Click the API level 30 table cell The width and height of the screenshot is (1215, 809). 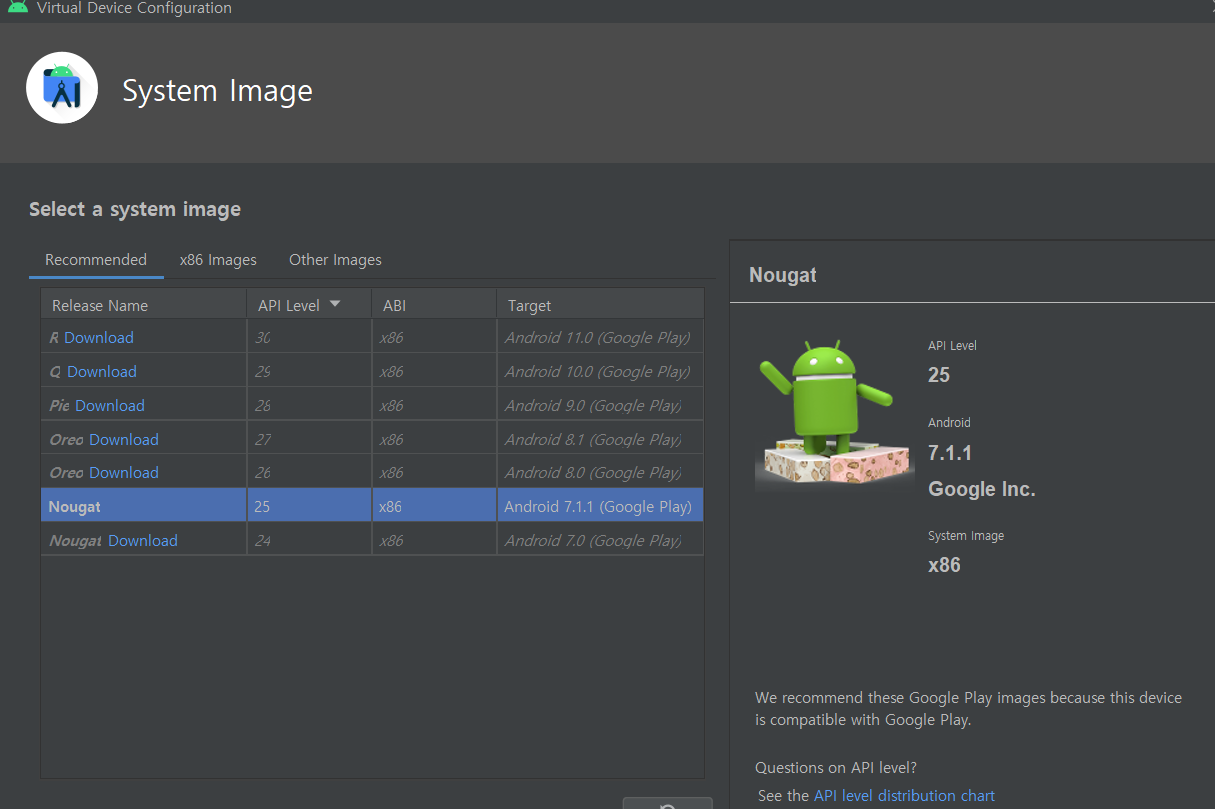click(309, 338)
